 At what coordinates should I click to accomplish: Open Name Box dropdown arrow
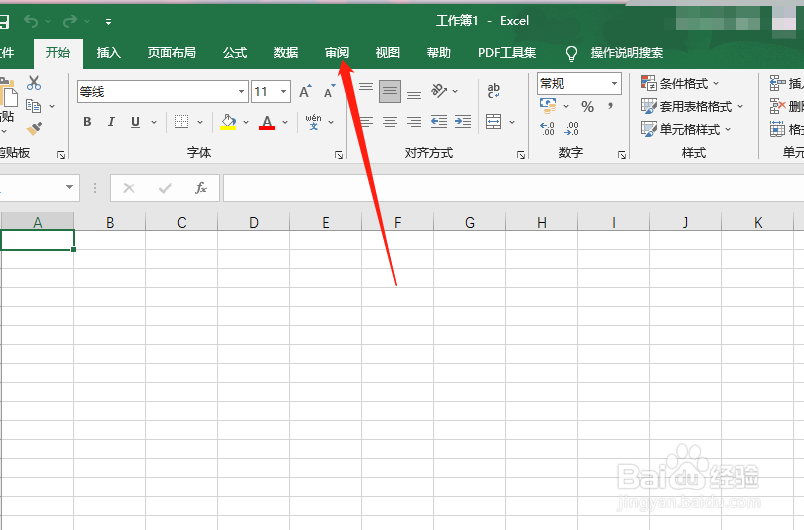point(69,188)
